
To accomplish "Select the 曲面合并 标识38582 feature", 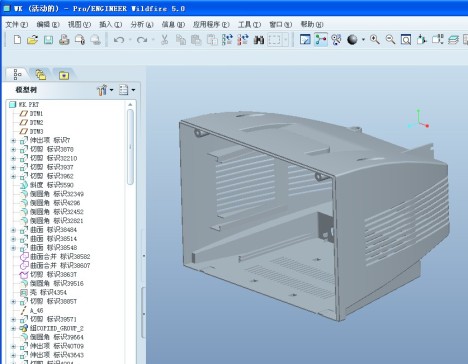I will 55,256.
